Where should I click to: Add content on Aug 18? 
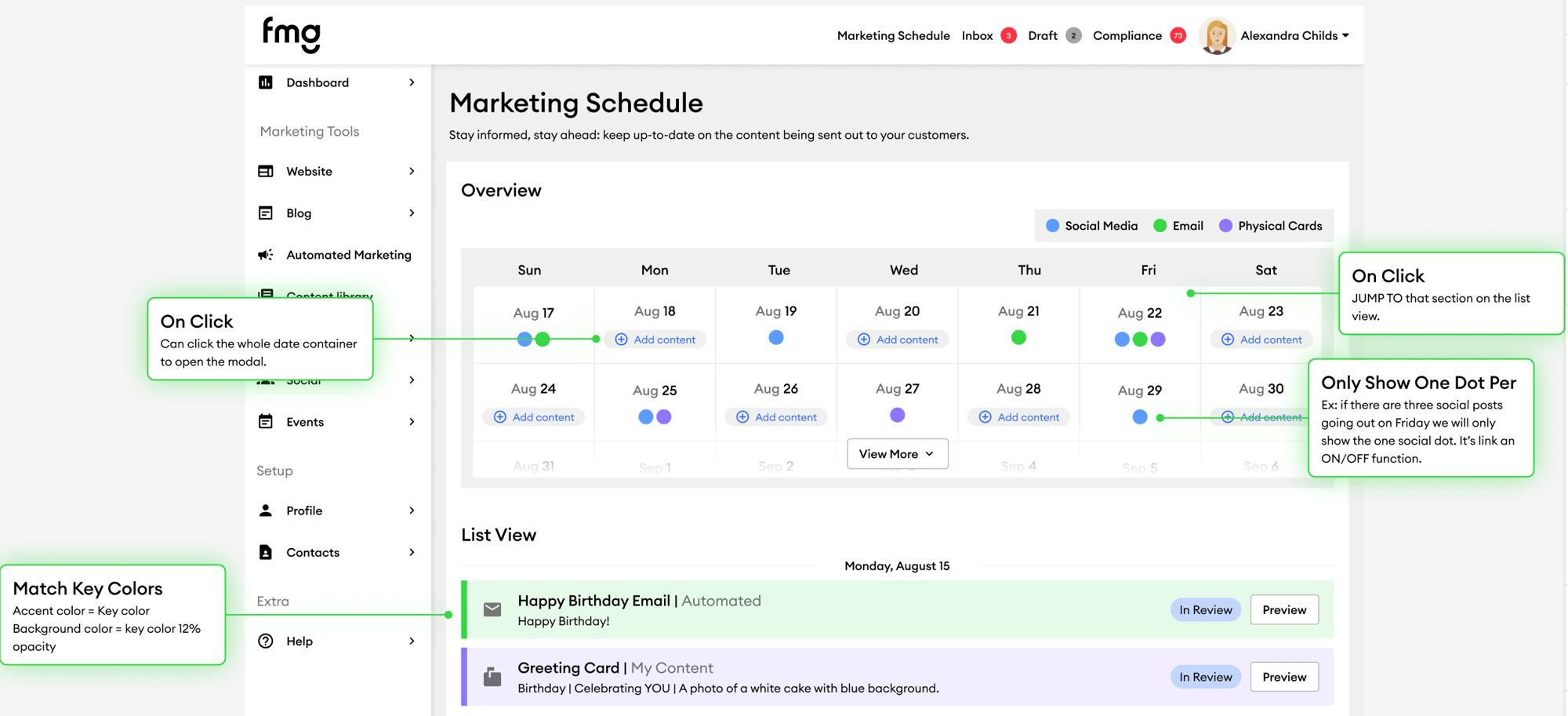[x=655, y=340]
